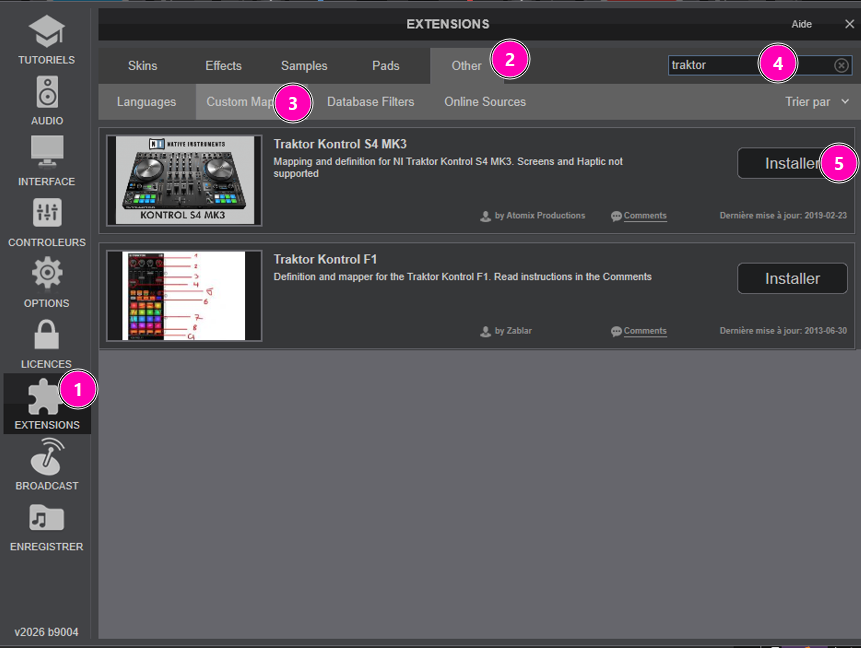Viewport: 861px width, 648px height.
Task: Open Options gear icon
Action: (x=46, y=274)
